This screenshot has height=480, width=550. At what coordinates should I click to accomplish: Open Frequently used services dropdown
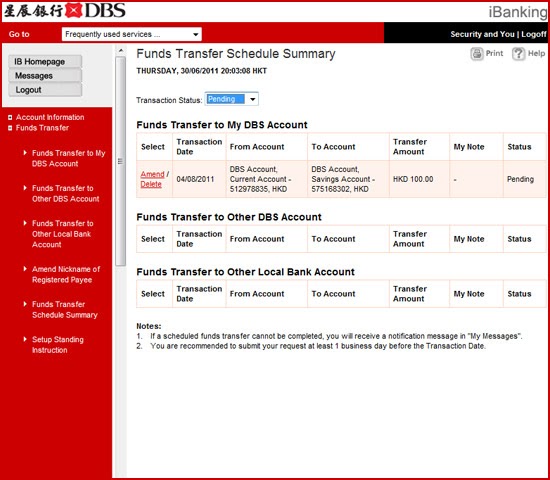click(x=132, y=34)
